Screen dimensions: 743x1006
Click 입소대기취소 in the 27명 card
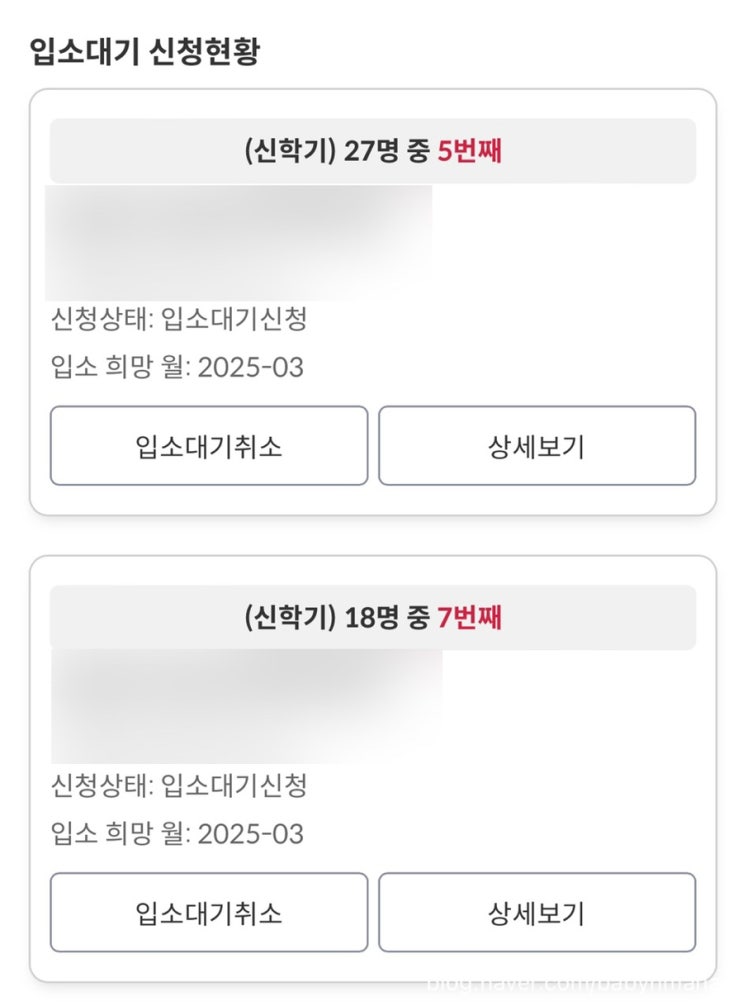click(209, 446)
